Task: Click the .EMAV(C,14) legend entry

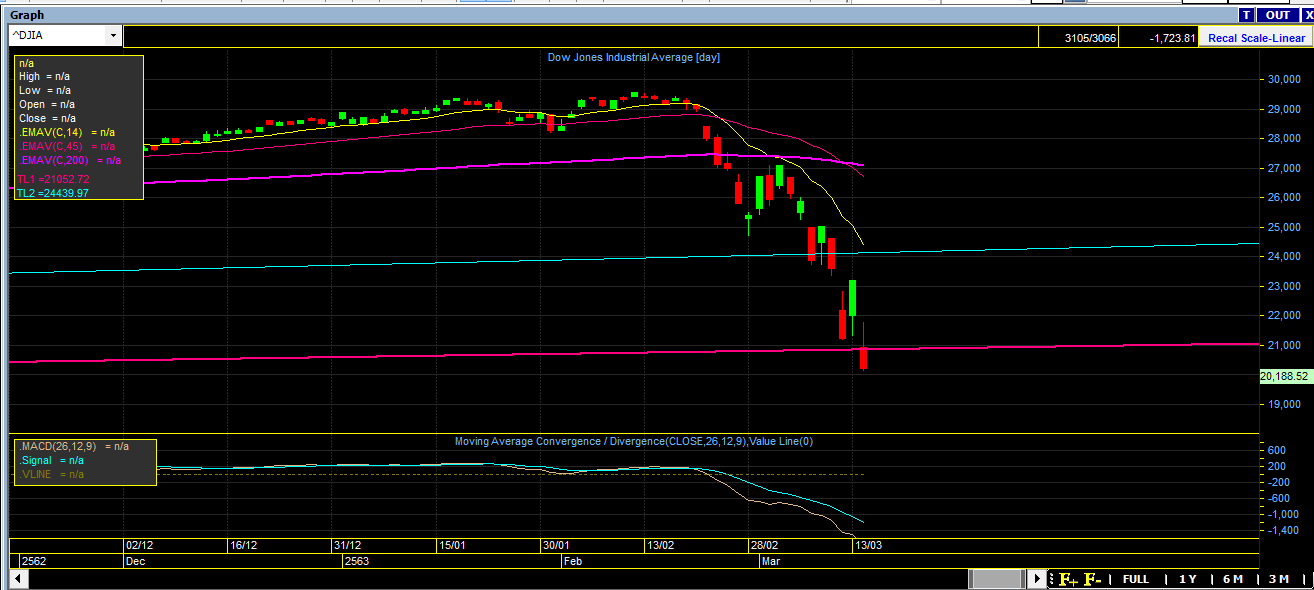Action: (x=67, y=132)
